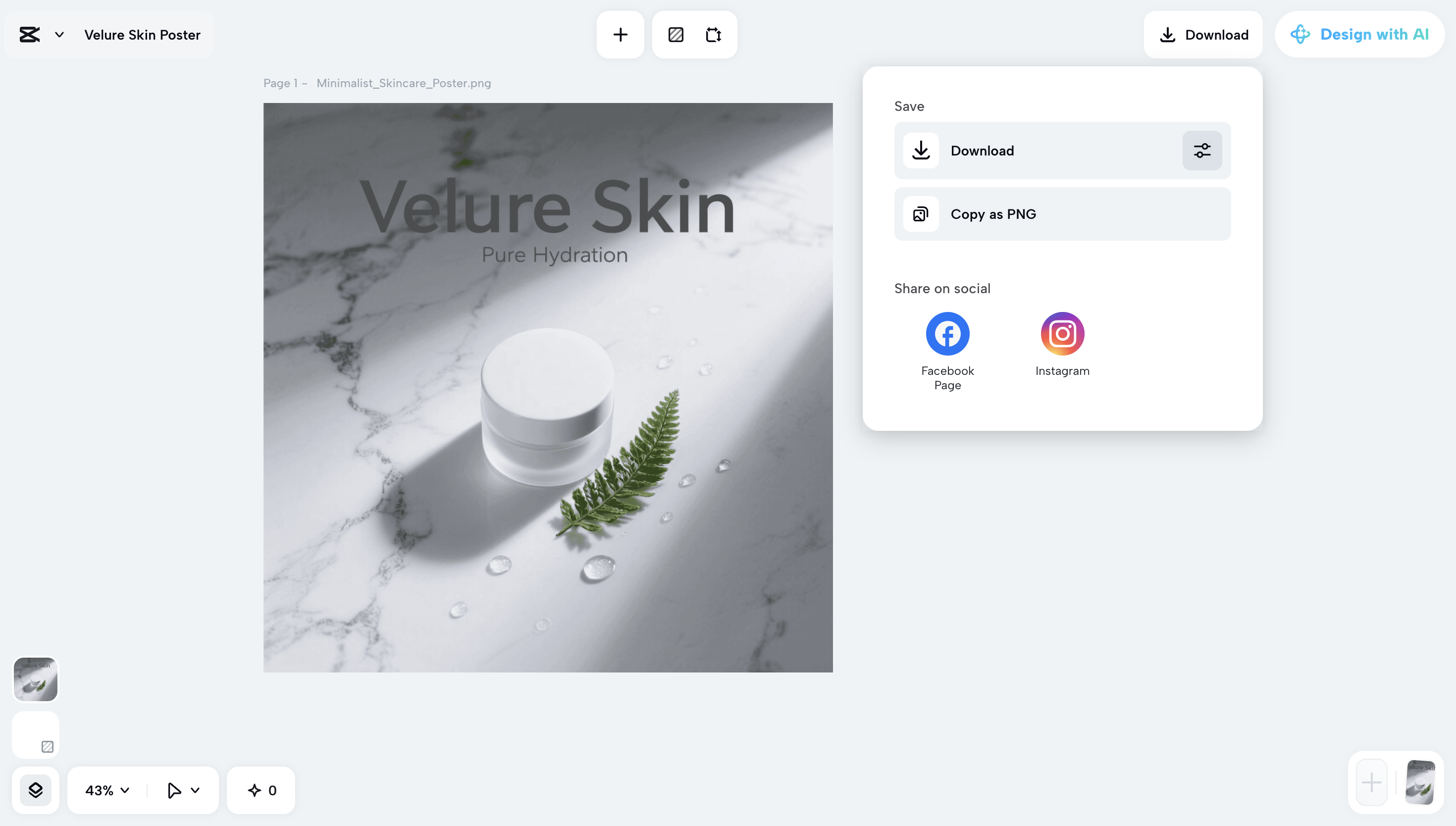1456x826 pixels.
Task: Click the Download button in top bar
Action: (1203, 35)
